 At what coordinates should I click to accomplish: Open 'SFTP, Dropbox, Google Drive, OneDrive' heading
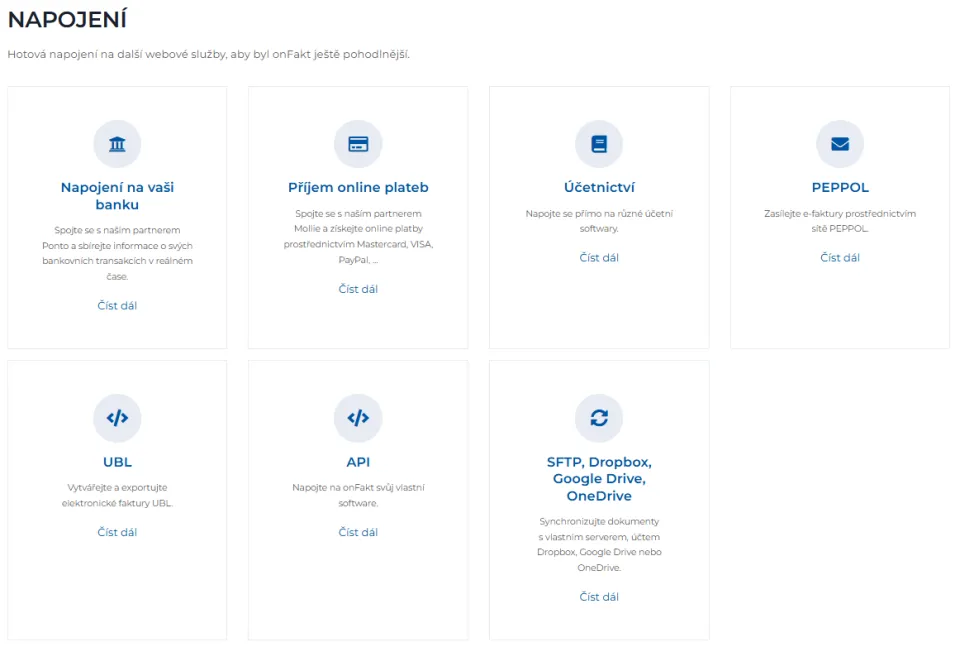599,479
